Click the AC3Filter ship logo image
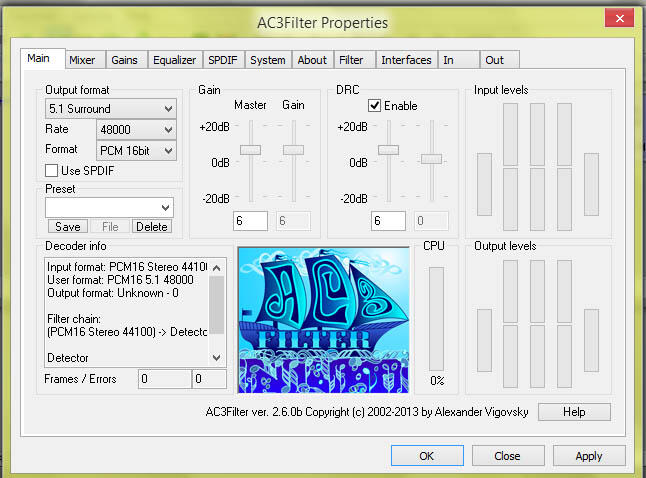The height and width of the screenshot is (478, 646). click(x=324, y=320)
